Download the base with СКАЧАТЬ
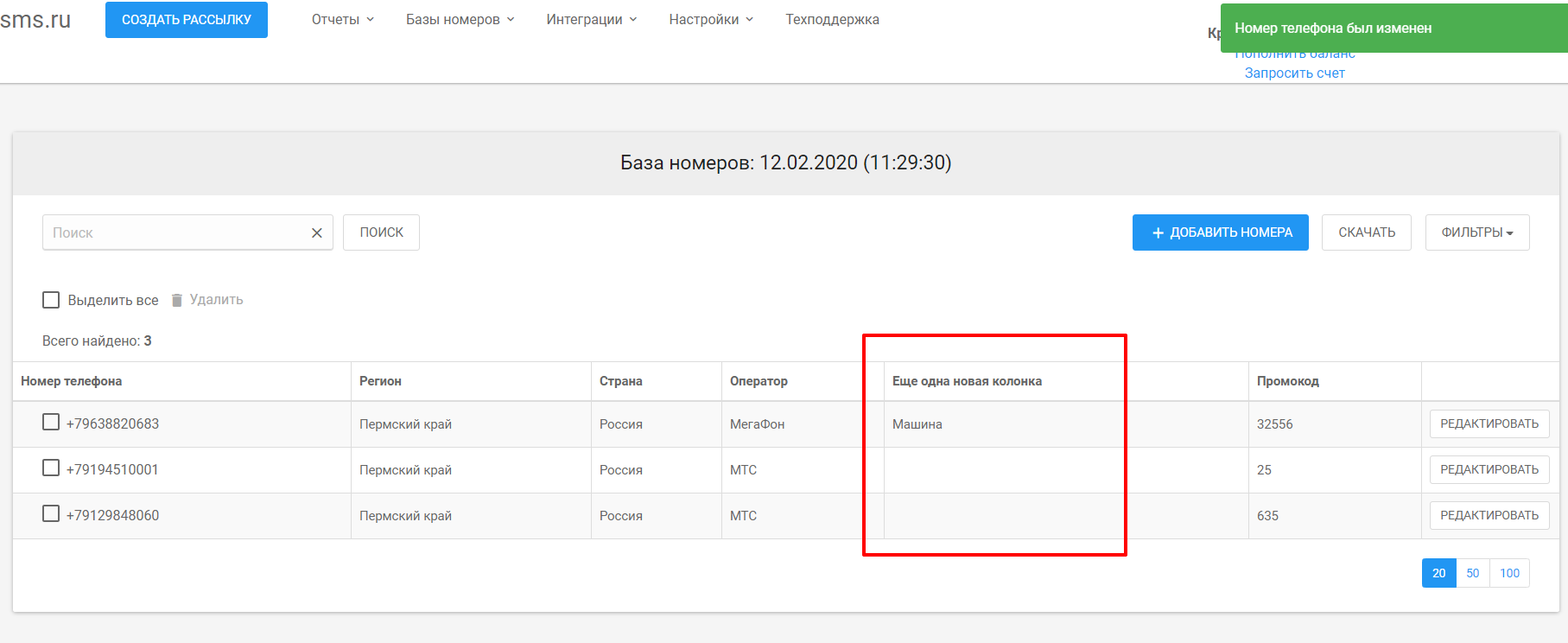 click(1367, 232)
